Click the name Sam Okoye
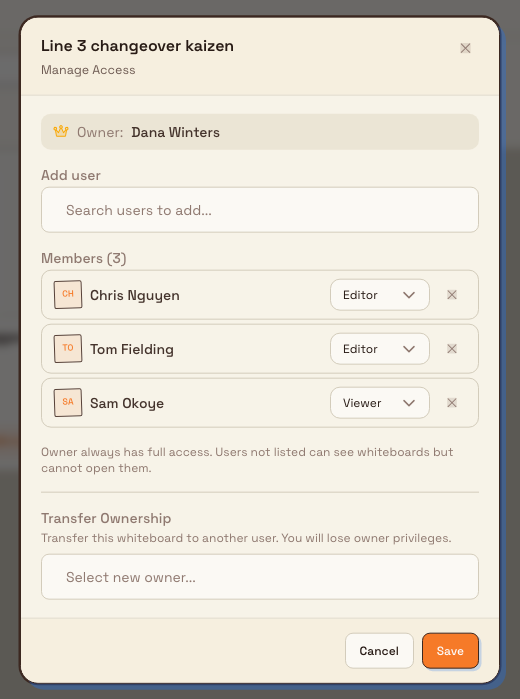 (127, 403)
